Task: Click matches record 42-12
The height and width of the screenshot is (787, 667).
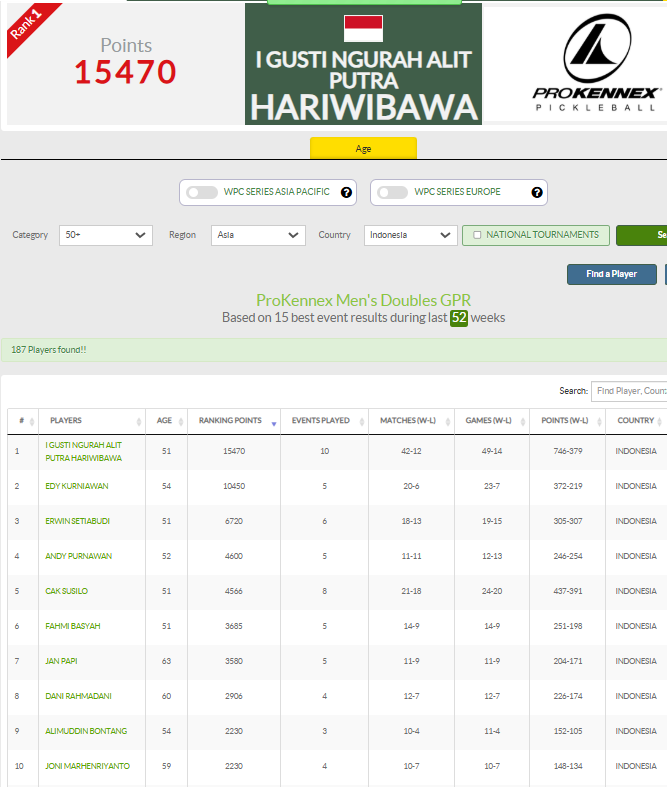Action: coord(411,451)
